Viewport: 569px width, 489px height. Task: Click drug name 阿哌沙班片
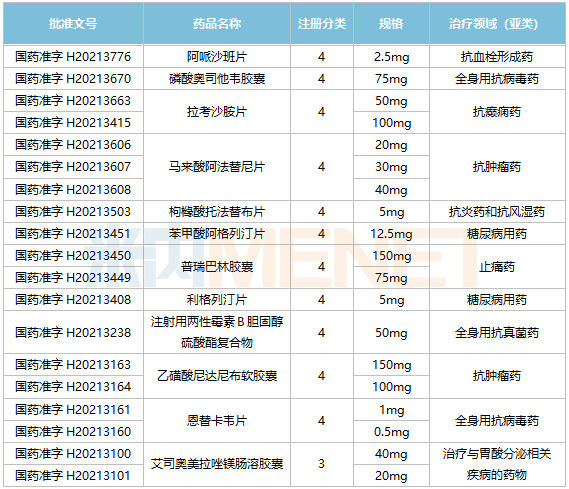click(217, 57)
